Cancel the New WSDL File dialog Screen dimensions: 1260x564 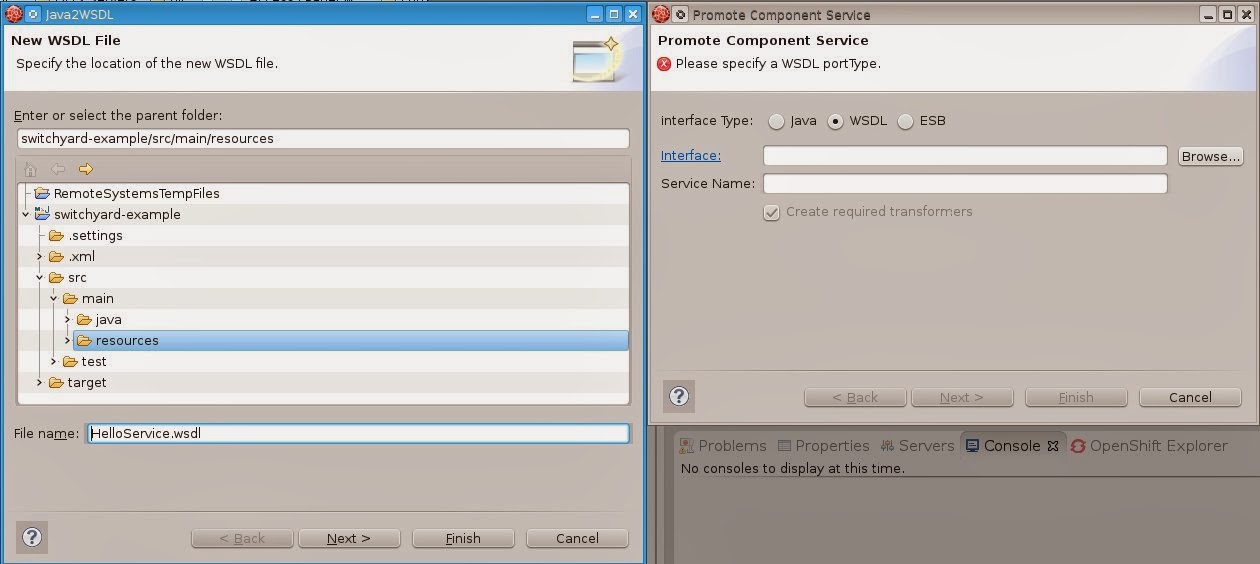(x=577, y=538)
